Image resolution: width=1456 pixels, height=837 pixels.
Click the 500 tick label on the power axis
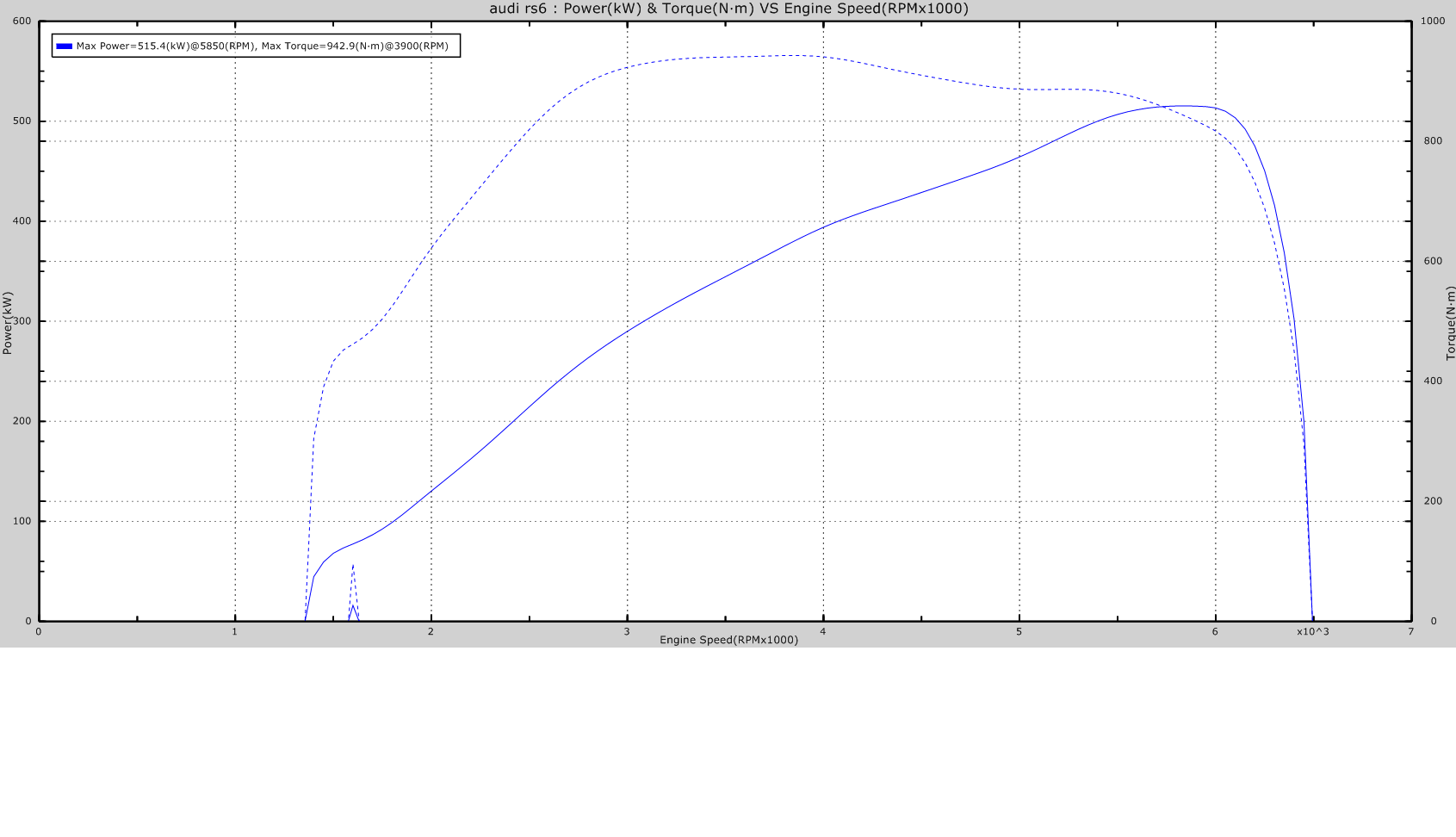[x=22, y=121]
